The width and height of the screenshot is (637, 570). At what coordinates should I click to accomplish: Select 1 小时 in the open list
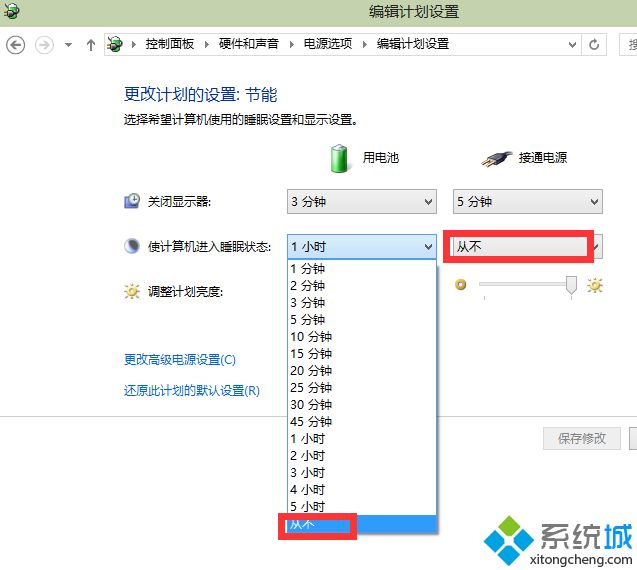362,439
